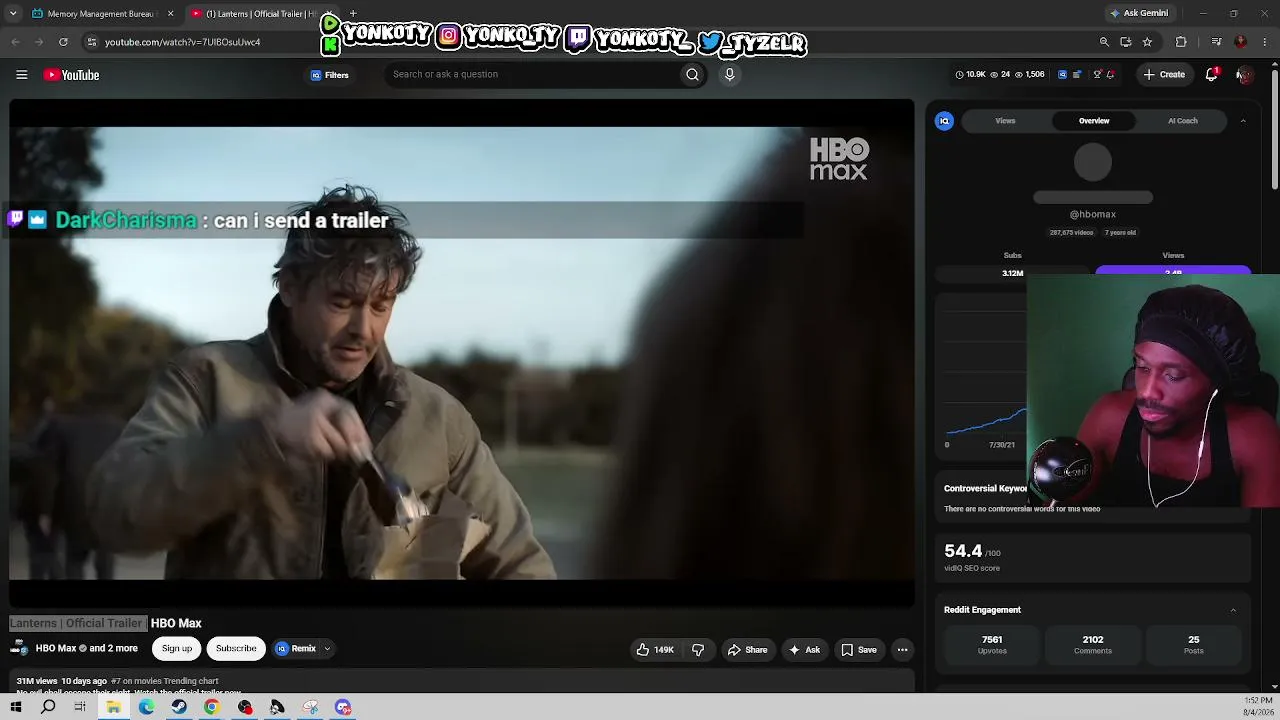Open Steam from the taskbar
Screen dimensions: 1280x720
[x=179, y=707]
